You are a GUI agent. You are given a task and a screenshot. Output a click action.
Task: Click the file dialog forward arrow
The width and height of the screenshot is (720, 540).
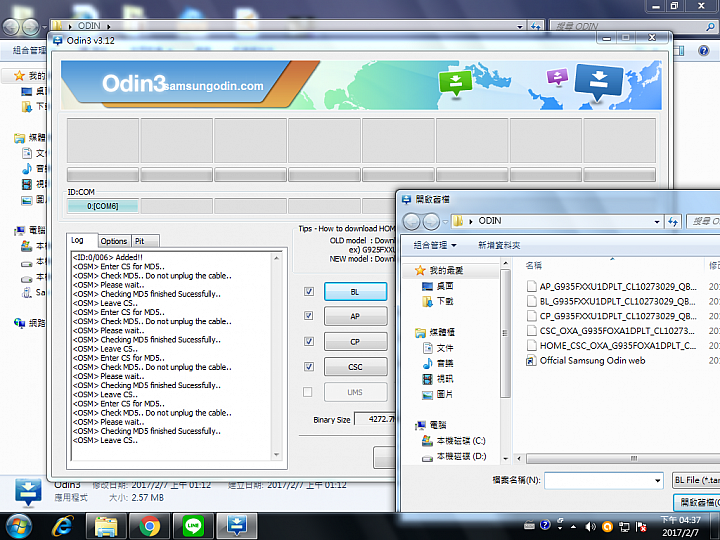tap(431, 222)
